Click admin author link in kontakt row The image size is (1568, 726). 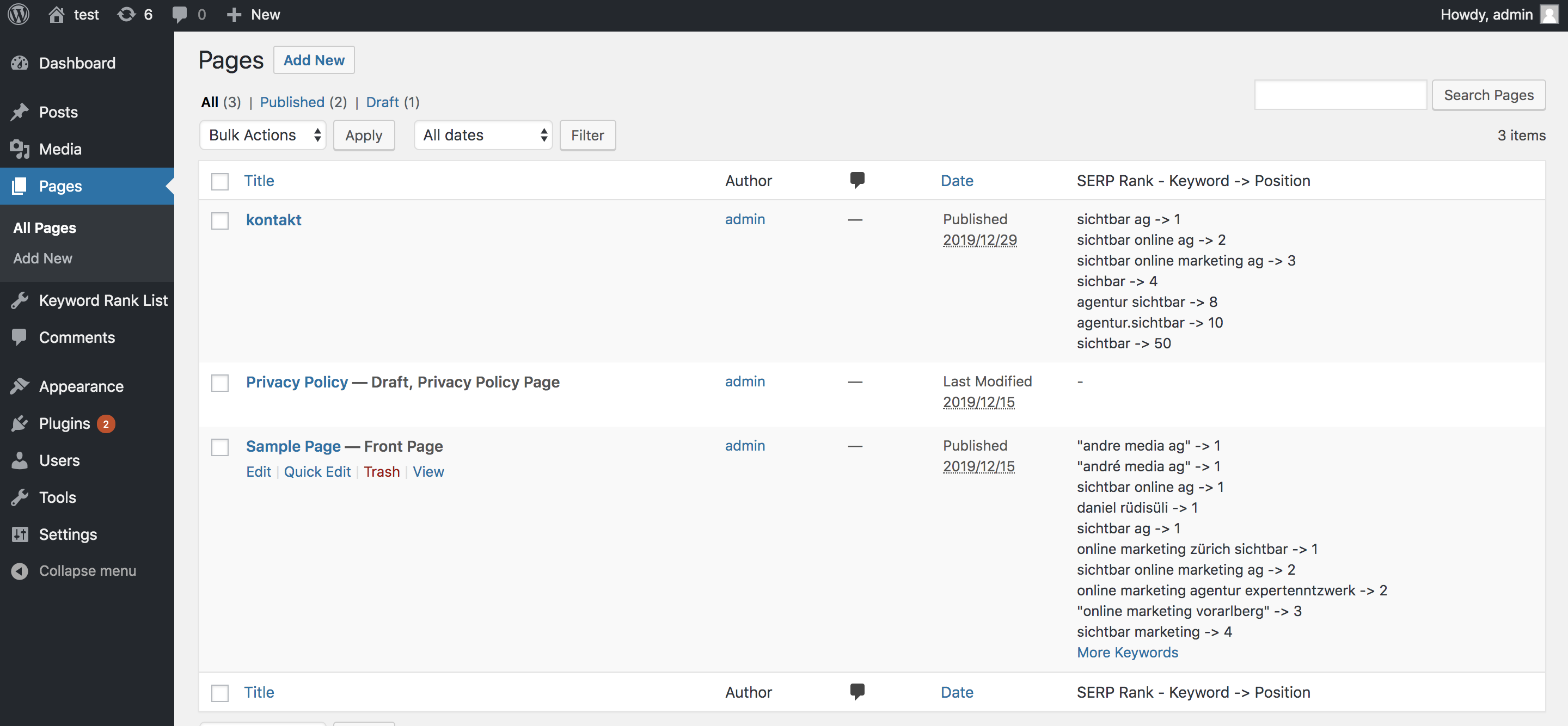[x=745, y=219]
